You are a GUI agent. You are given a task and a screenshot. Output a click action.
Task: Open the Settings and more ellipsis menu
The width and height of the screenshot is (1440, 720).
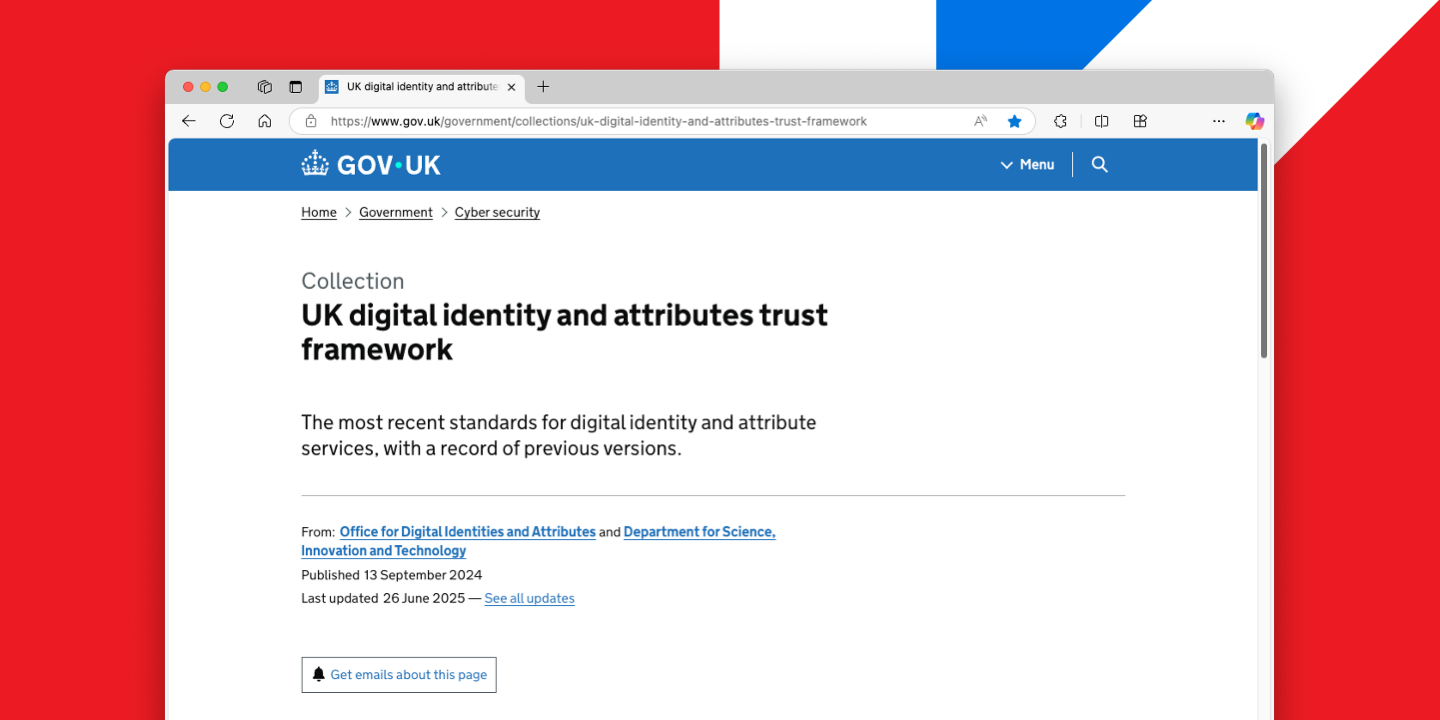coord(1218,120)
